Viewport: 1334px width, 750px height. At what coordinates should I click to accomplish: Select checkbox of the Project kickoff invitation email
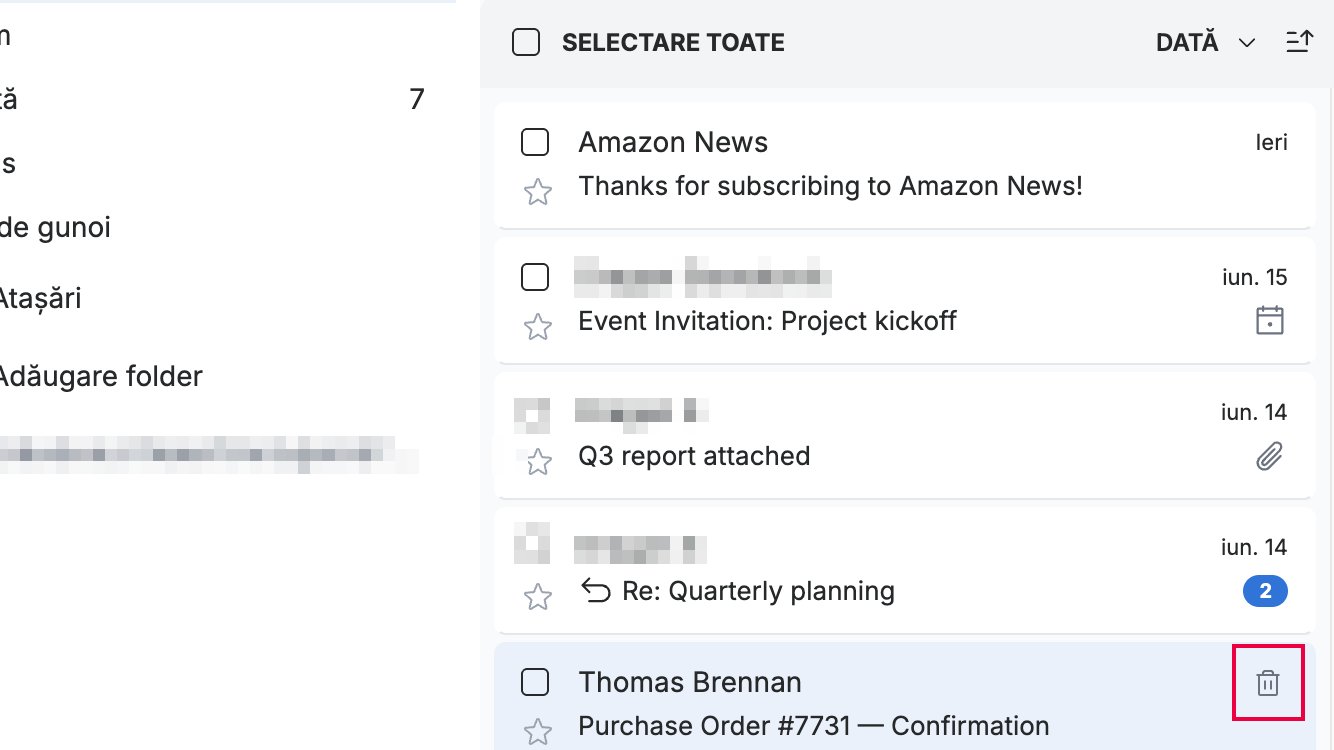(x=535, y=277)
